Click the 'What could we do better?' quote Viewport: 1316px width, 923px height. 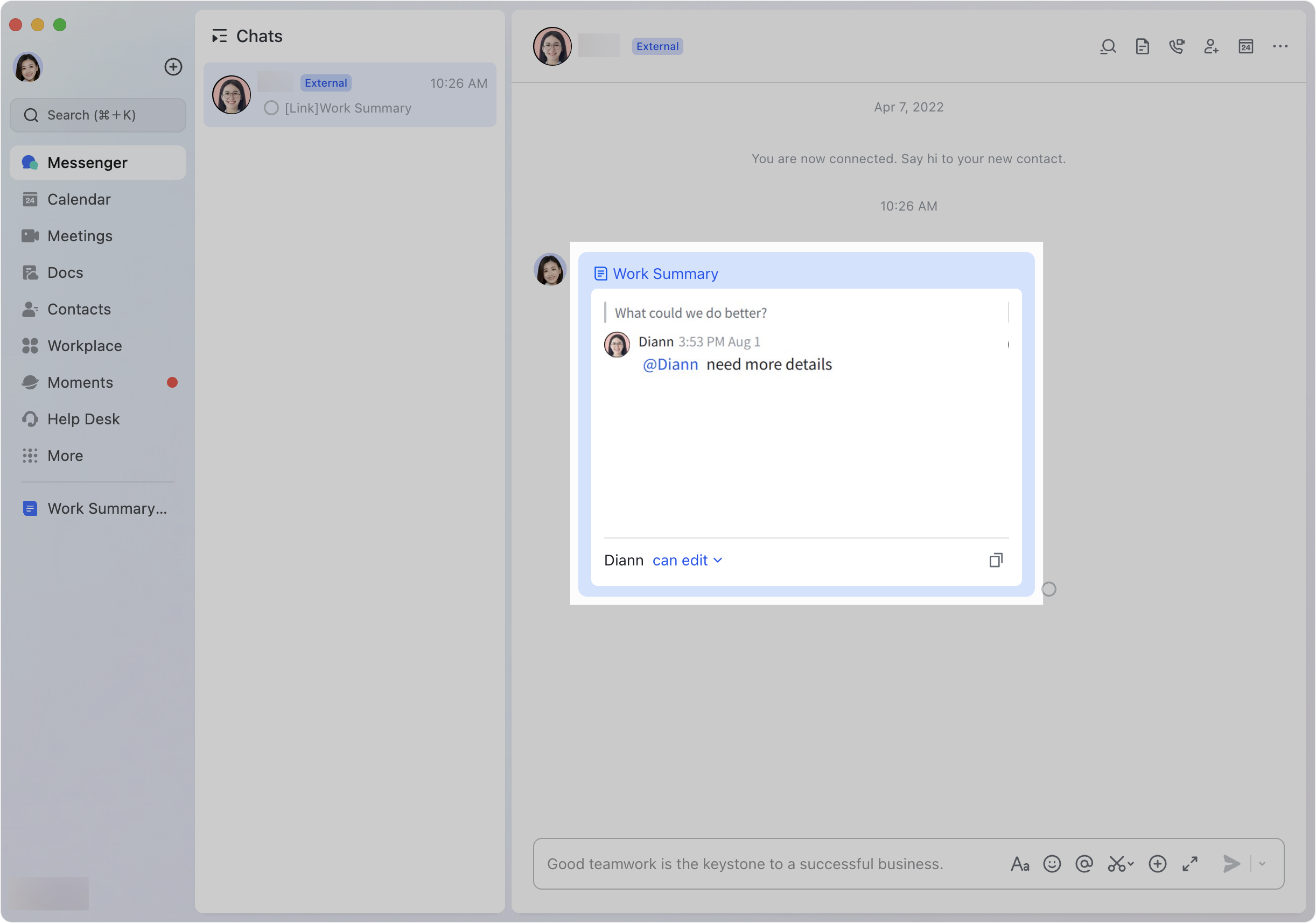(x=691, y=313)
